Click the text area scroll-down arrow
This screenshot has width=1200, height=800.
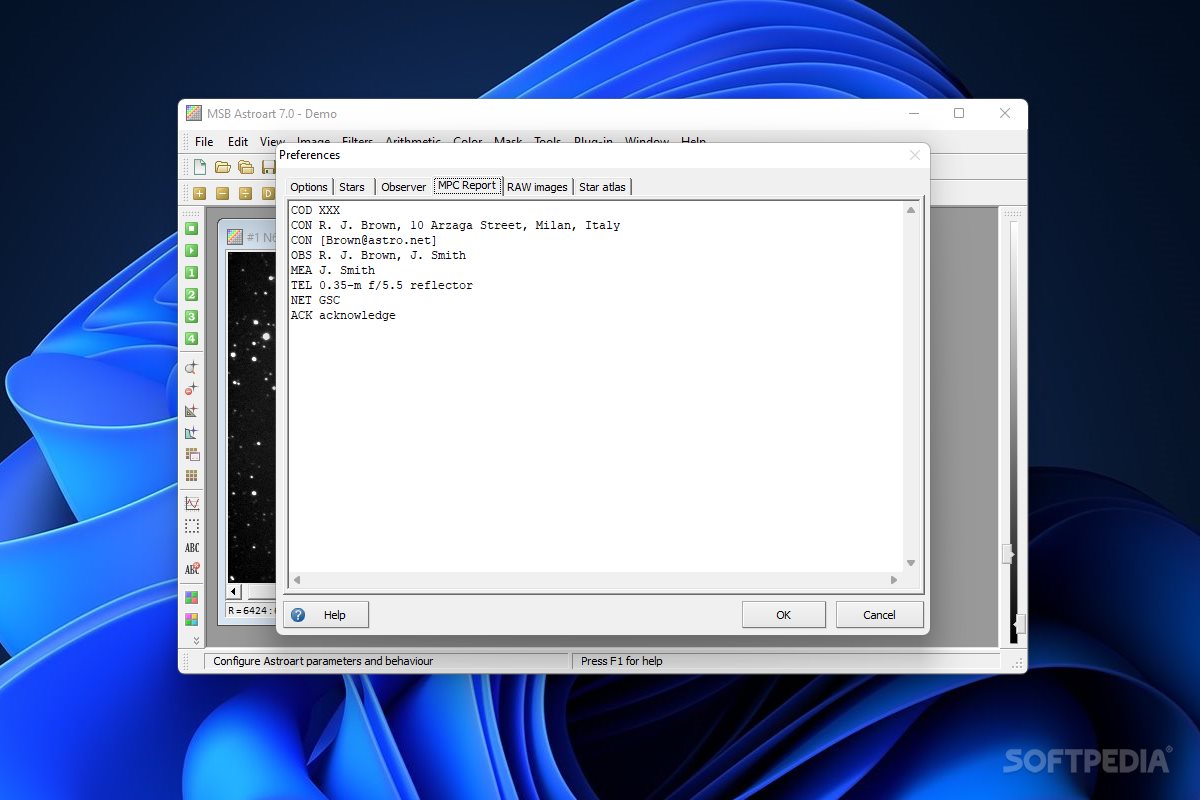(x=911, y=564)
